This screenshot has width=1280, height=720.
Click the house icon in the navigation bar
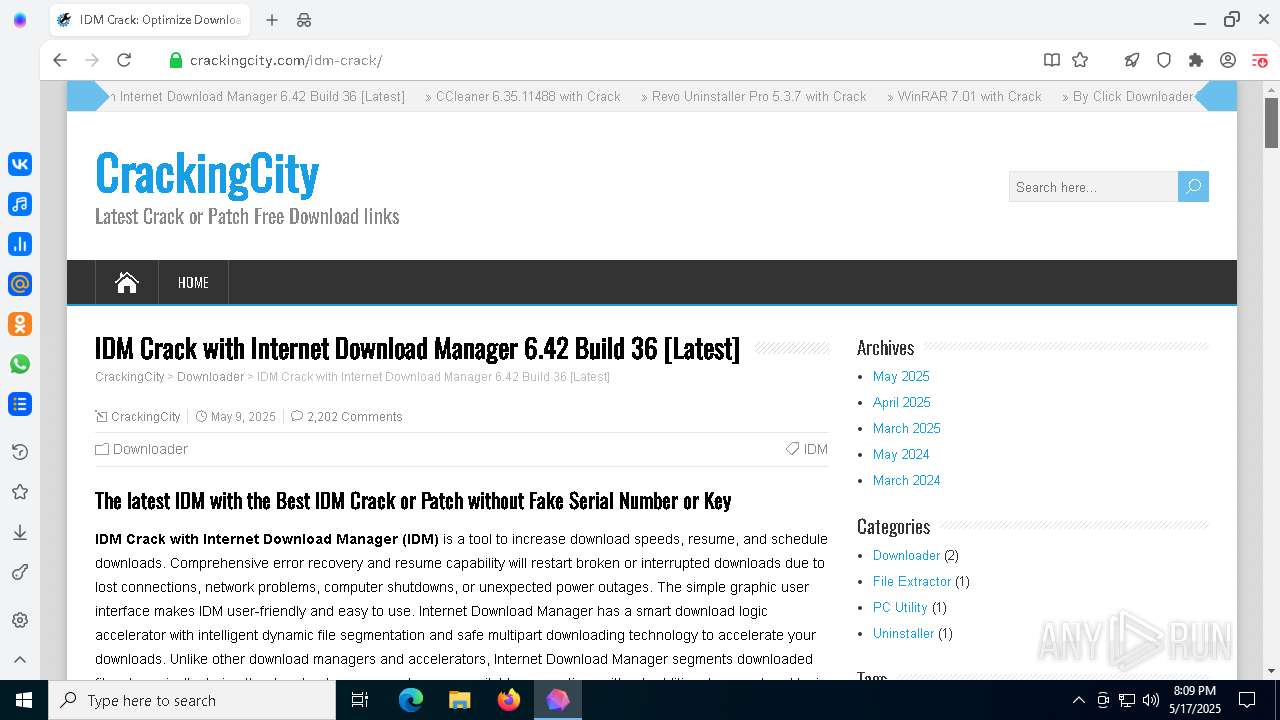[x=127, y=282]
